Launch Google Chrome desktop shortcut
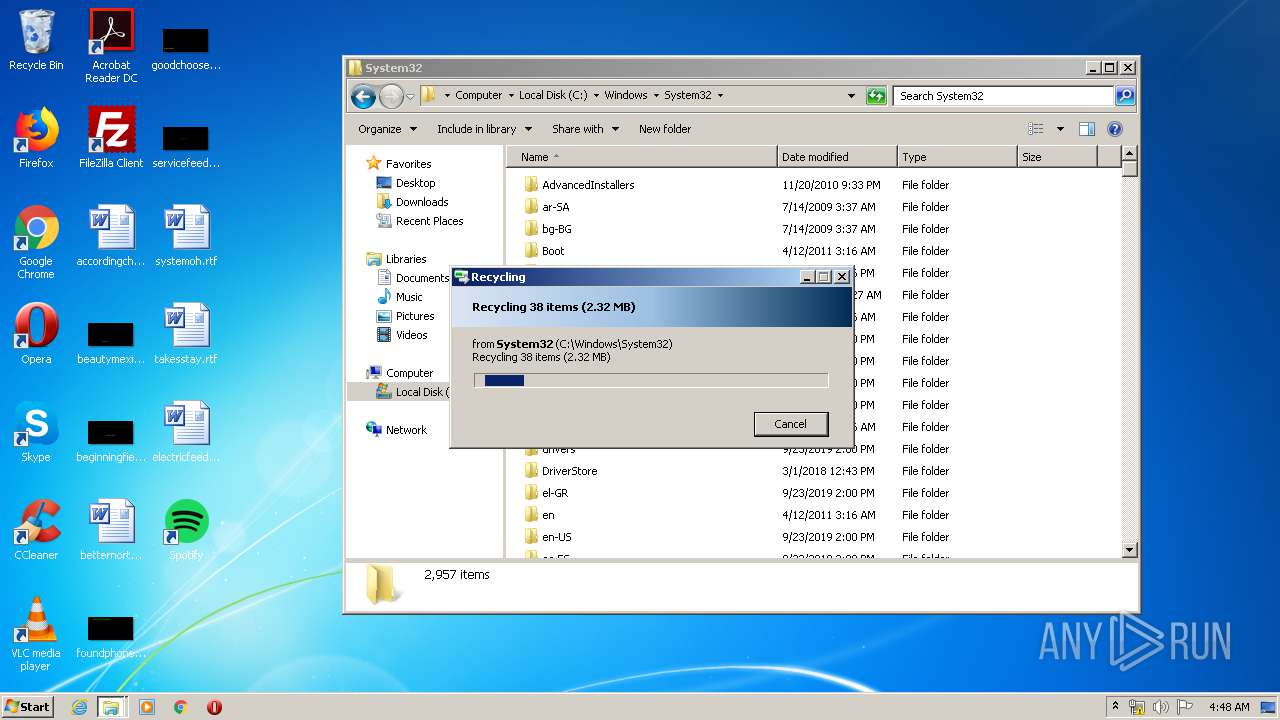 point(36,242)
